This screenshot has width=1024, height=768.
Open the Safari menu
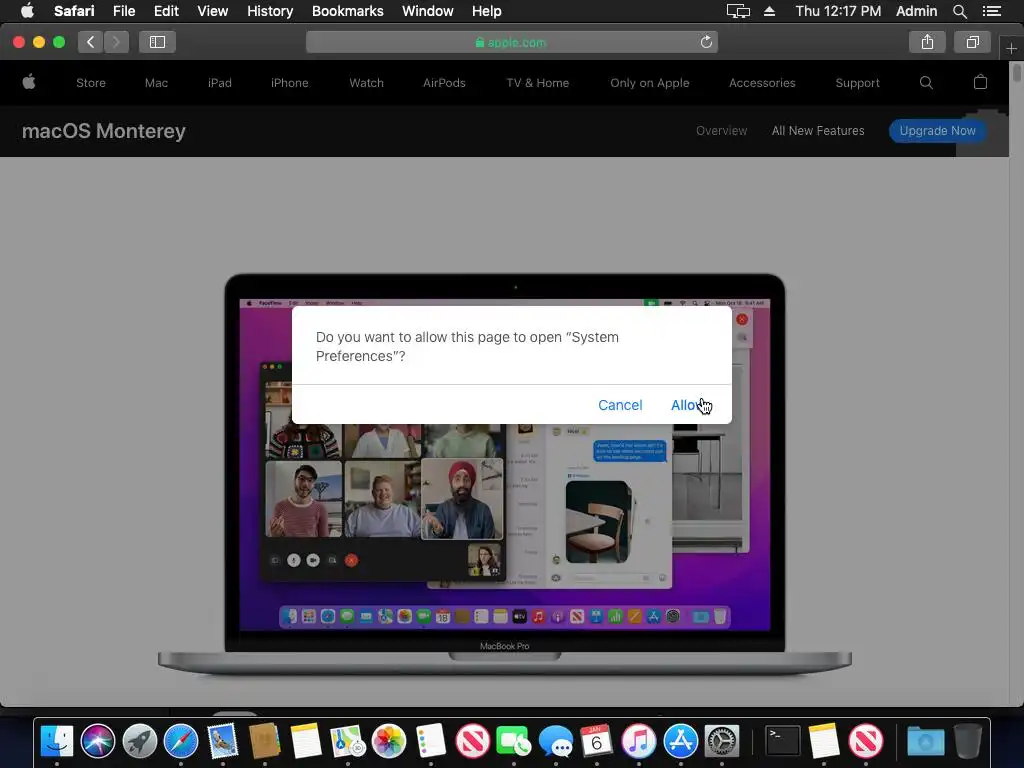click(74, 10)
